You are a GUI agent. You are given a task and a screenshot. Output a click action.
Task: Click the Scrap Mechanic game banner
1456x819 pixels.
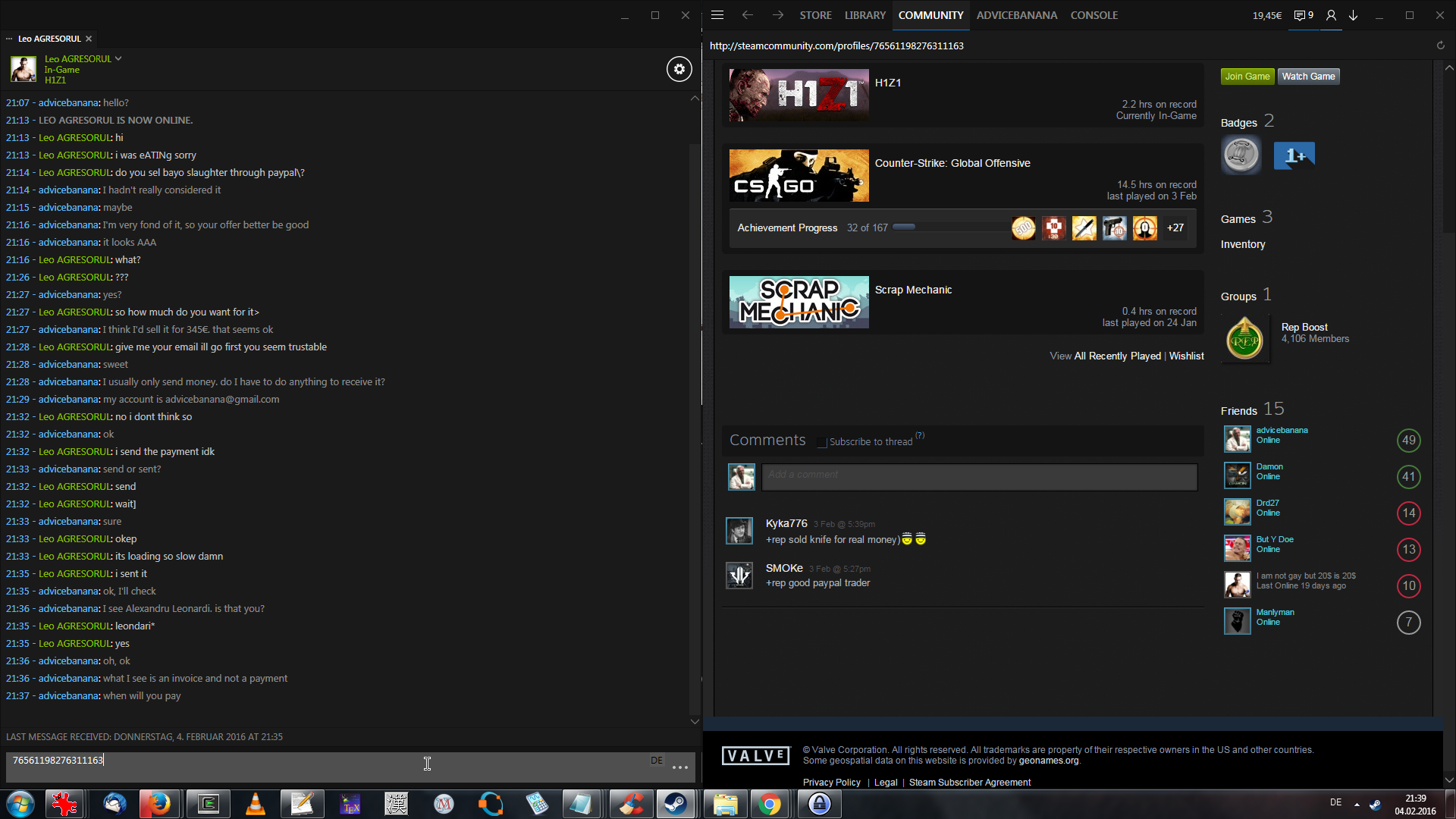click(x=799, y=302)
